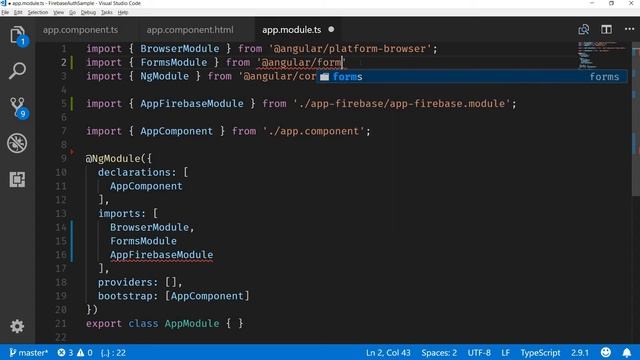Click the Open Changes icon in editor toolbar
The height and width of the screenshot is (360, 640).
584,29
